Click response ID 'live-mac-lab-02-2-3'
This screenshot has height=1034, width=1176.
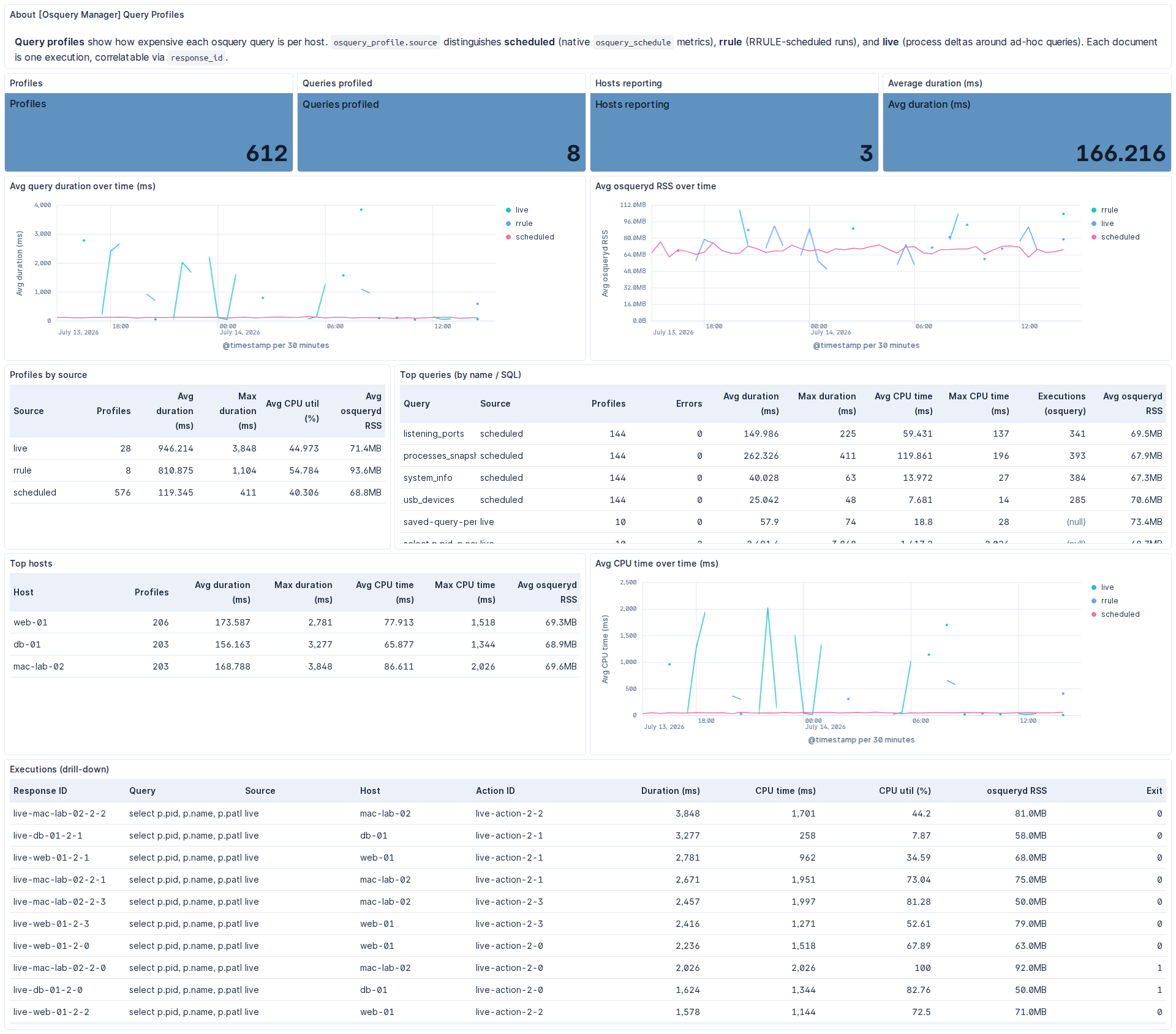pyautogui.click(x=59, y=902)
